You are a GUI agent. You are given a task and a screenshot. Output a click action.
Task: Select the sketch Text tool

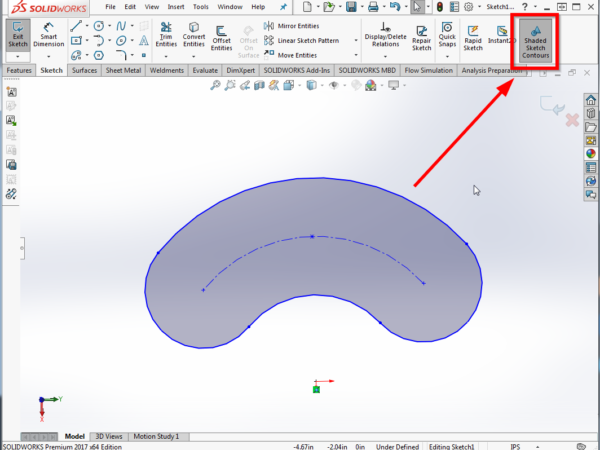click(144, 41)
